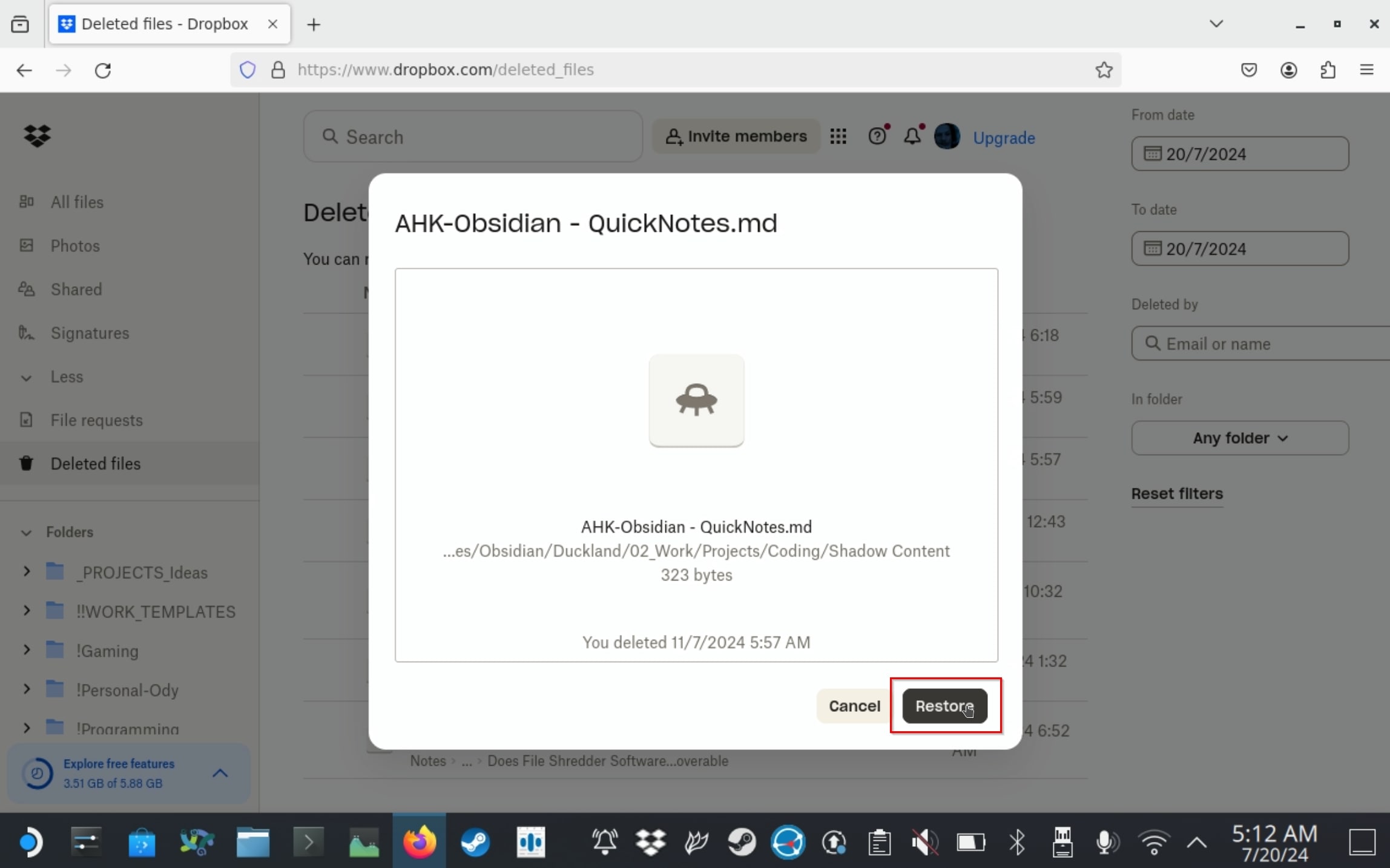This screenshot has width=1390, height=868.
Task: Click the Shared sidebar navigation item
Action: point(76,289)
